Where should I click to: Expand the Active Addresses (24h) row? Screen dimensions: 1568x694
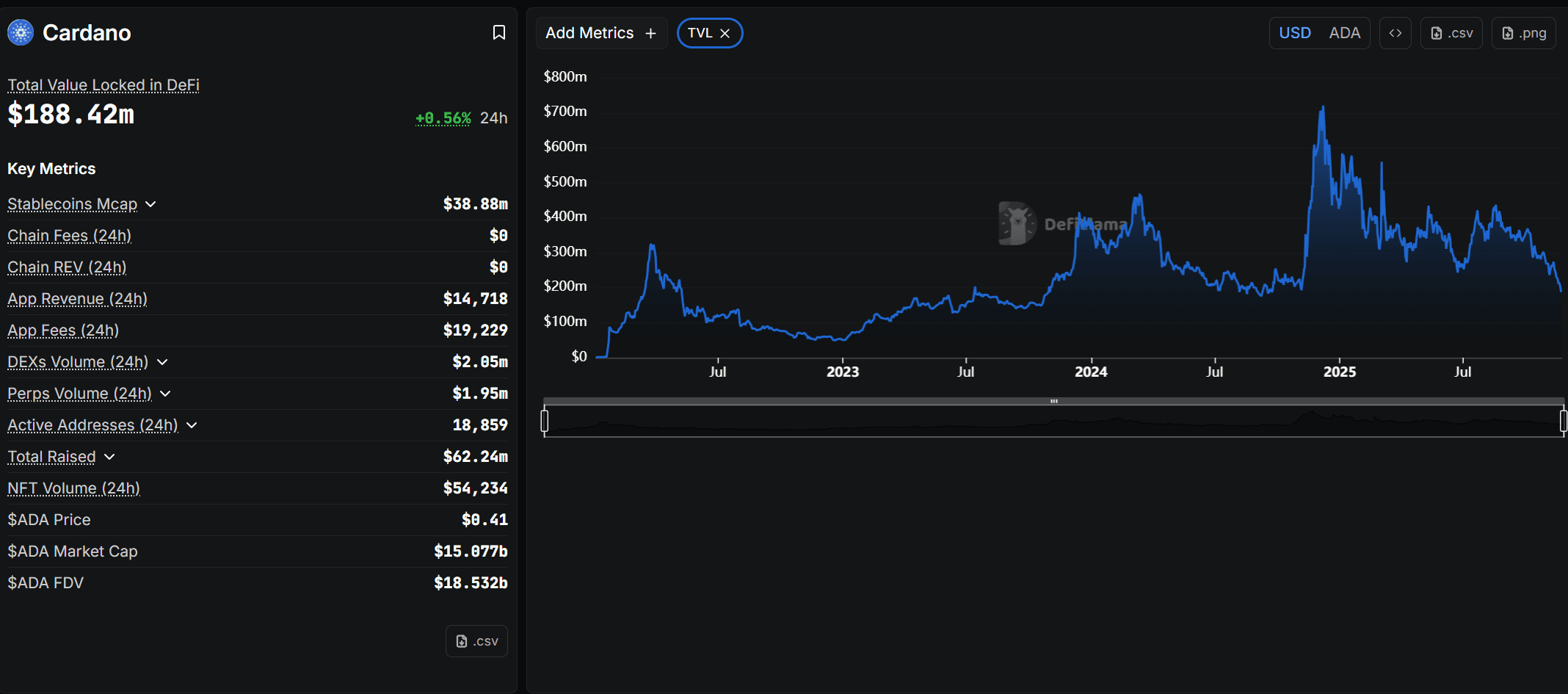click(x=192, y=425)
